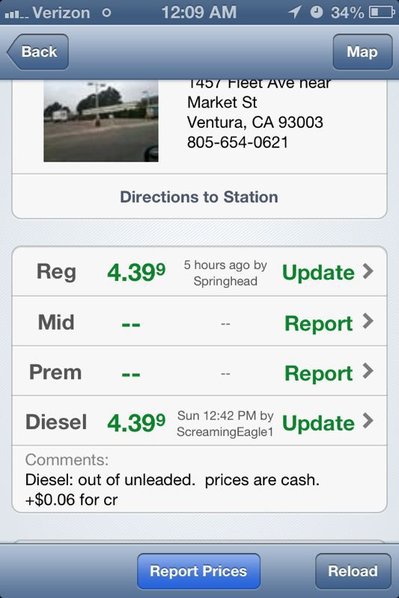Screen dimensions: 399x598
Task: Tap the clock alarm status icon
Action: 316,12
